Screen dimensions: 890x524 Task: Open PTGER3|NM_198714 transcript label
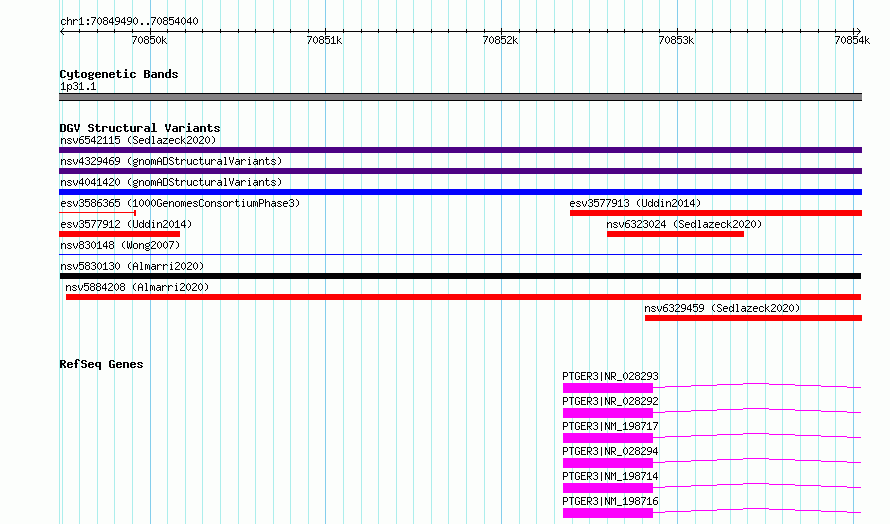tap(610, 476)
